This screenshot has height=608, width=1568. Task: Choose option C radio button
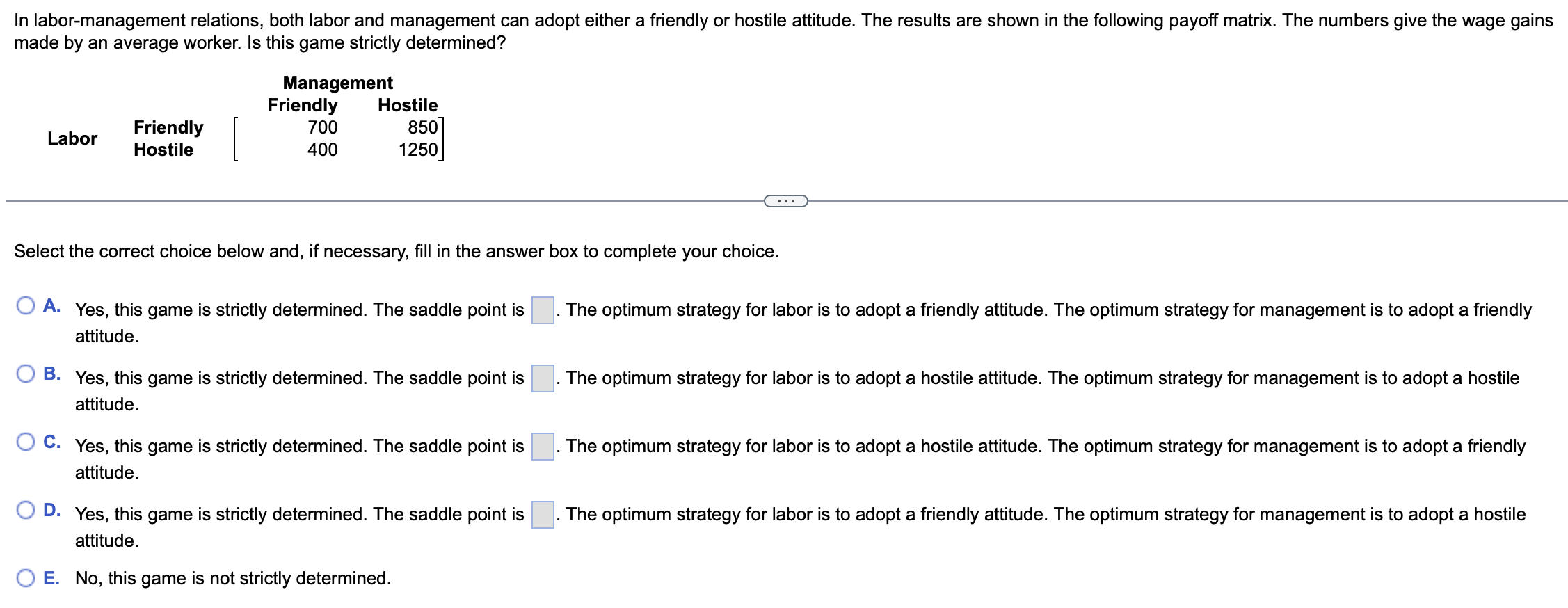(x=26, y=442)
